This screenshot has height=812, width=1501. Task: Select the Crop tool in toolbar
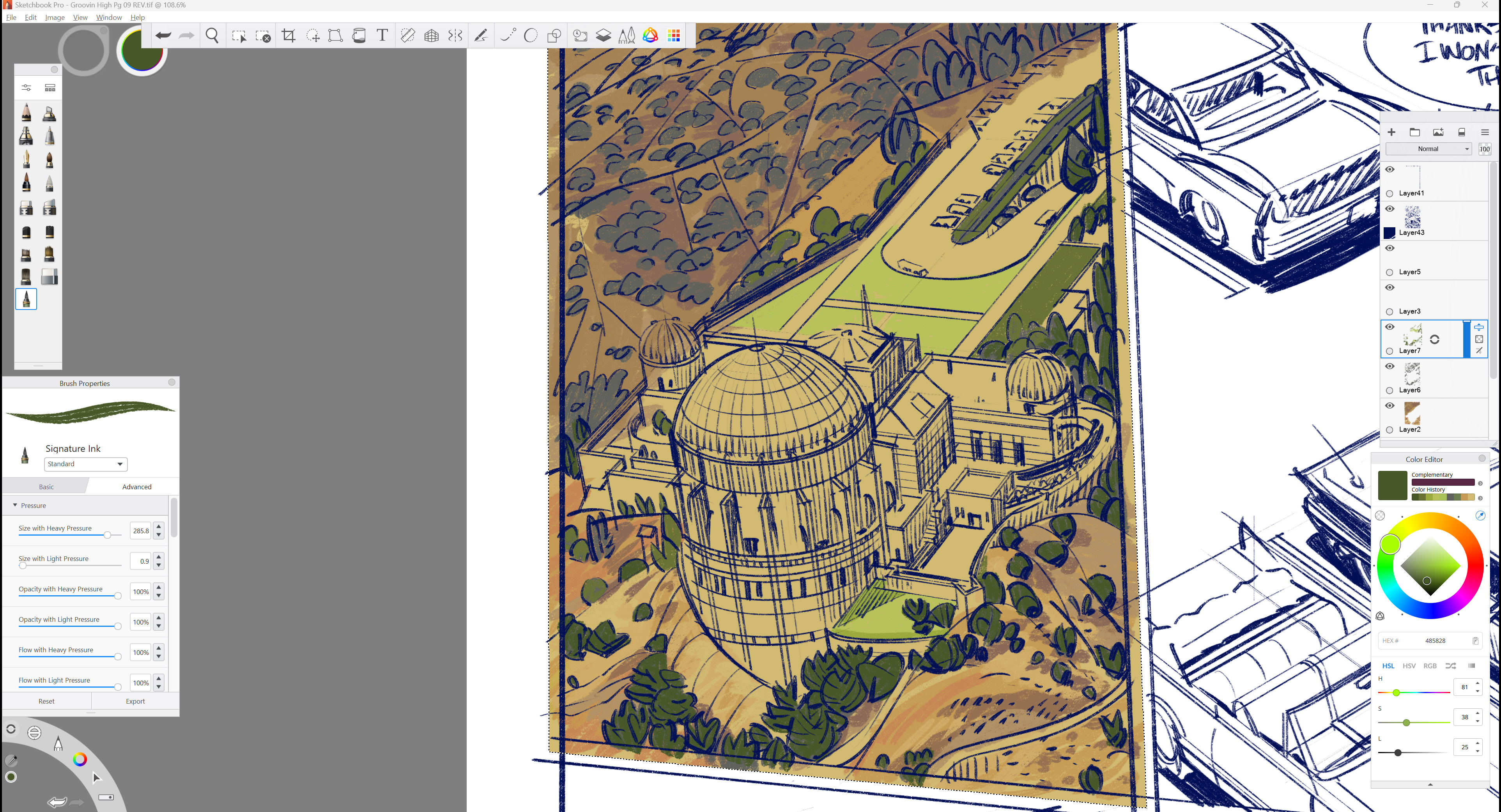pos(288,35)
